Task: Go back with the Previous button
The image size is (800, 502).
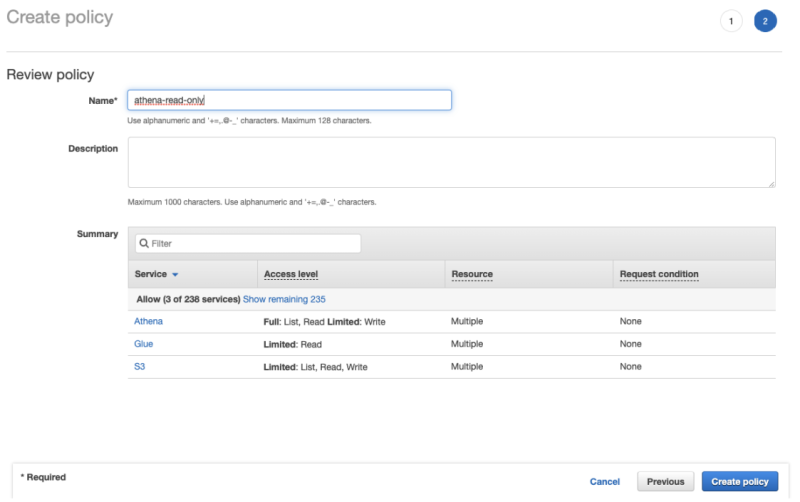Action: point(665,482)
